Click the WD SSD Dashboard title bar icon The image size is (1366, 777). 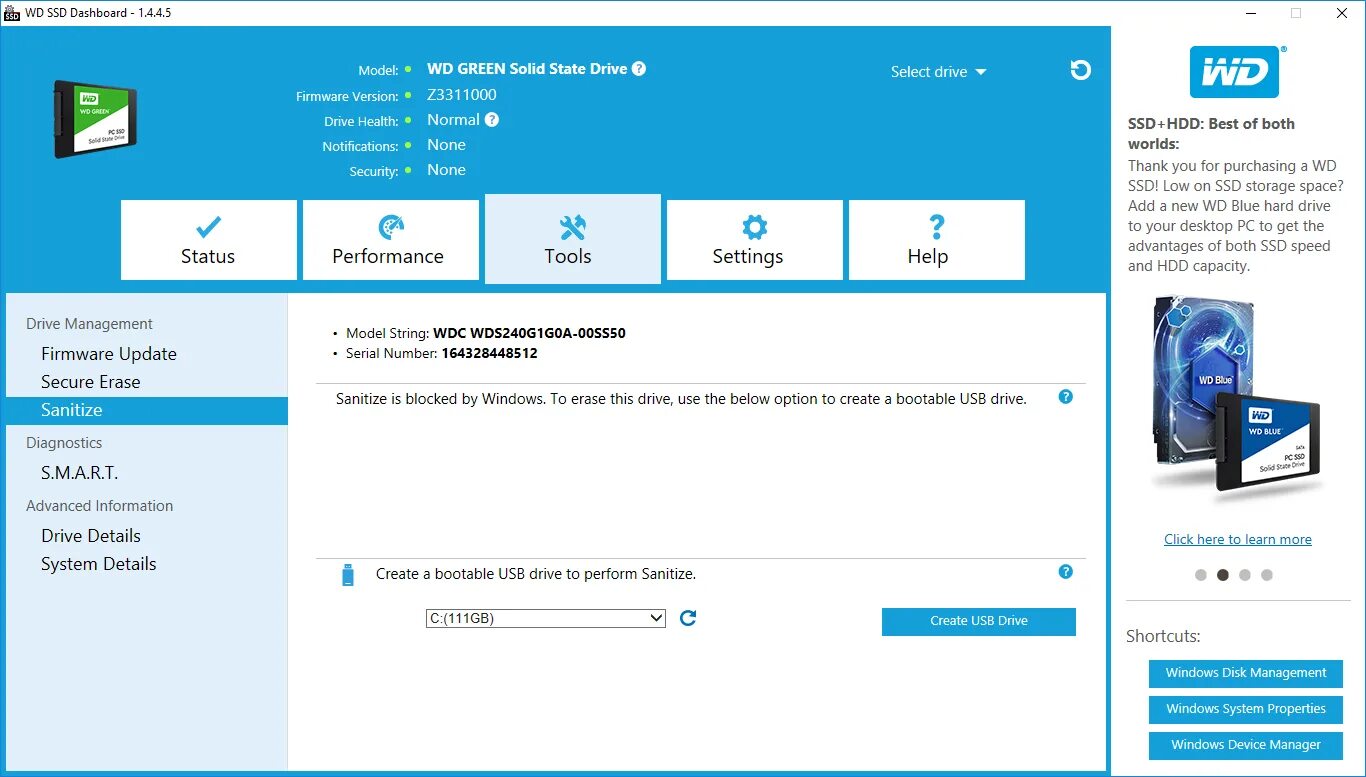tap(12, 13)
